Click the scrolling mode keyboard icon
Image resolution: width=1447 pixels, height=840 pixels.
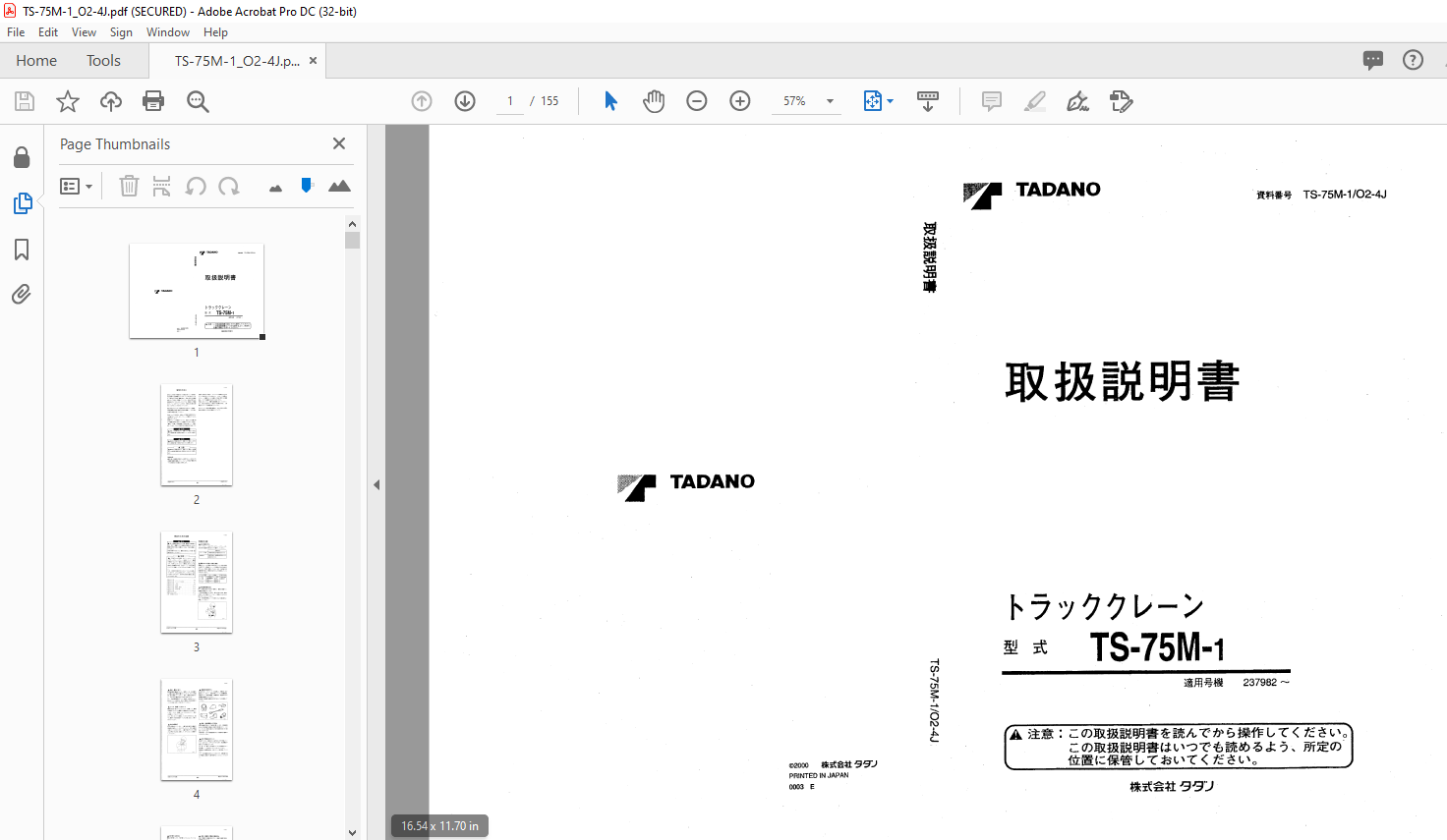point(928,101)
